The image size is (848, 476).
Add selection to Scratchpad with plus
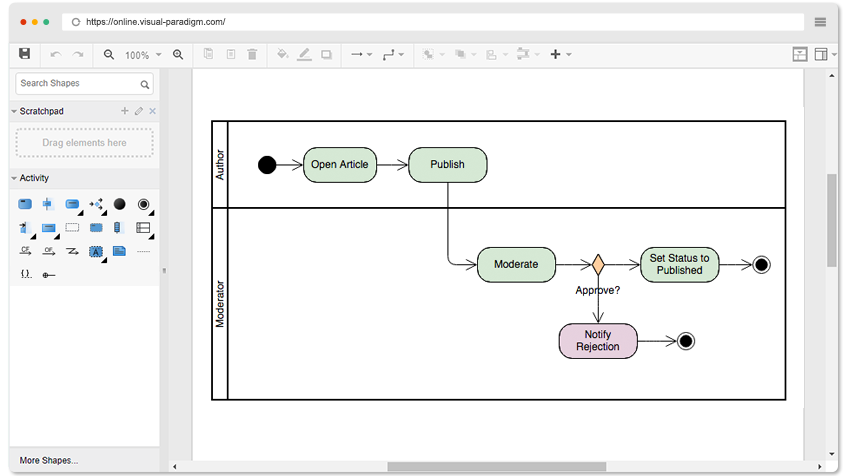124,111
